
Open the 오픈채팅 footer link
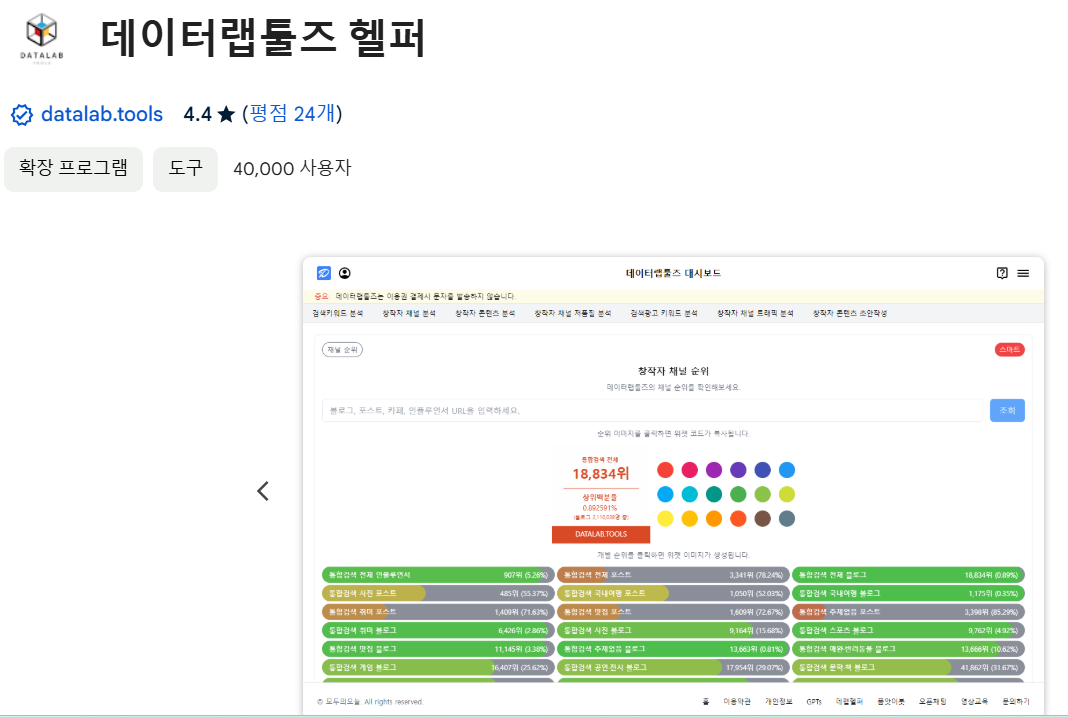point(932,701)
